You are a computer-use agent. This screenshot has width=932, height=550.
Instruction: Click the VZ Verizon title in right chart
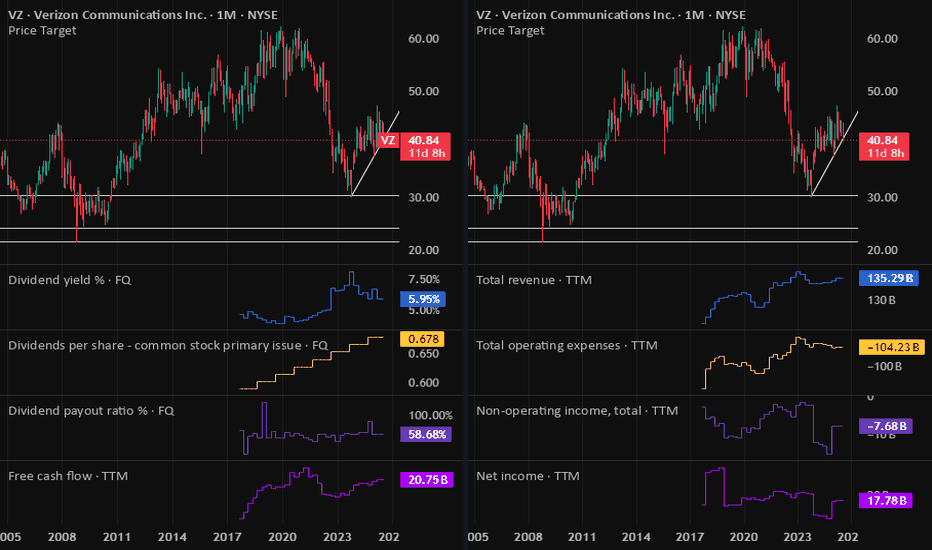click(610, 15)
